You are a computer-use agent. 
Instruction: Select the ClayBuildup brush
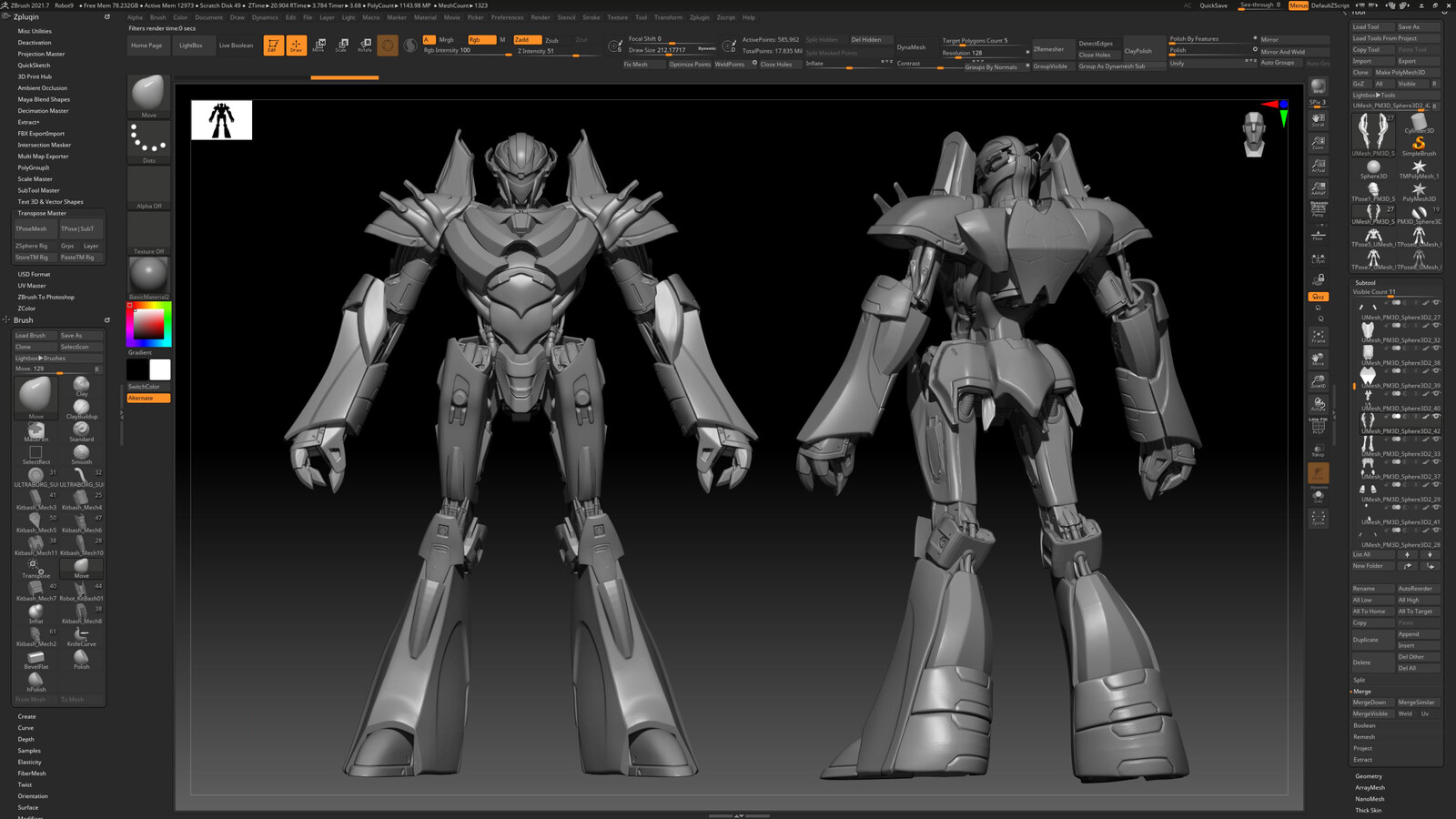pos(81,409)
